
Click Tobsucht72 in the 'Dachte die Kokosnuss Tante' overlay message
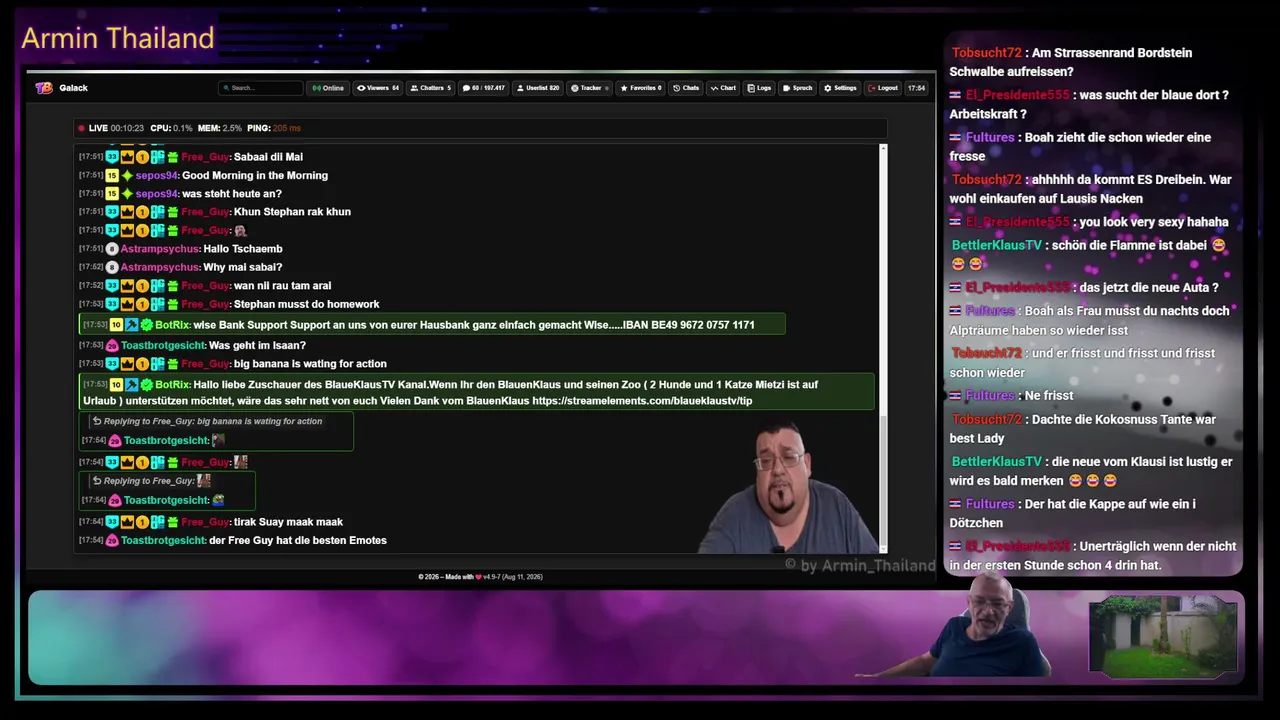pyautogui.click(x=987, y=419)
